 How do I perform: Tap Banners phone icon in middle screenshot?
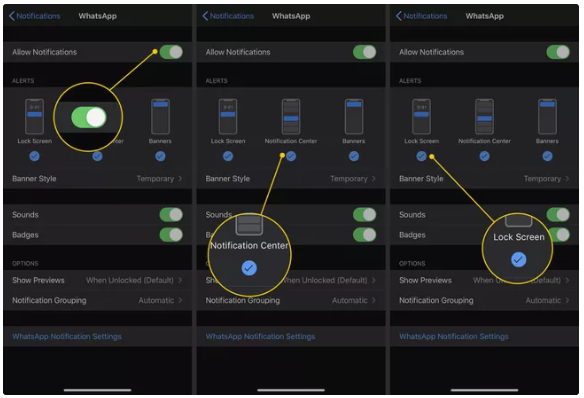pos(354,117)
